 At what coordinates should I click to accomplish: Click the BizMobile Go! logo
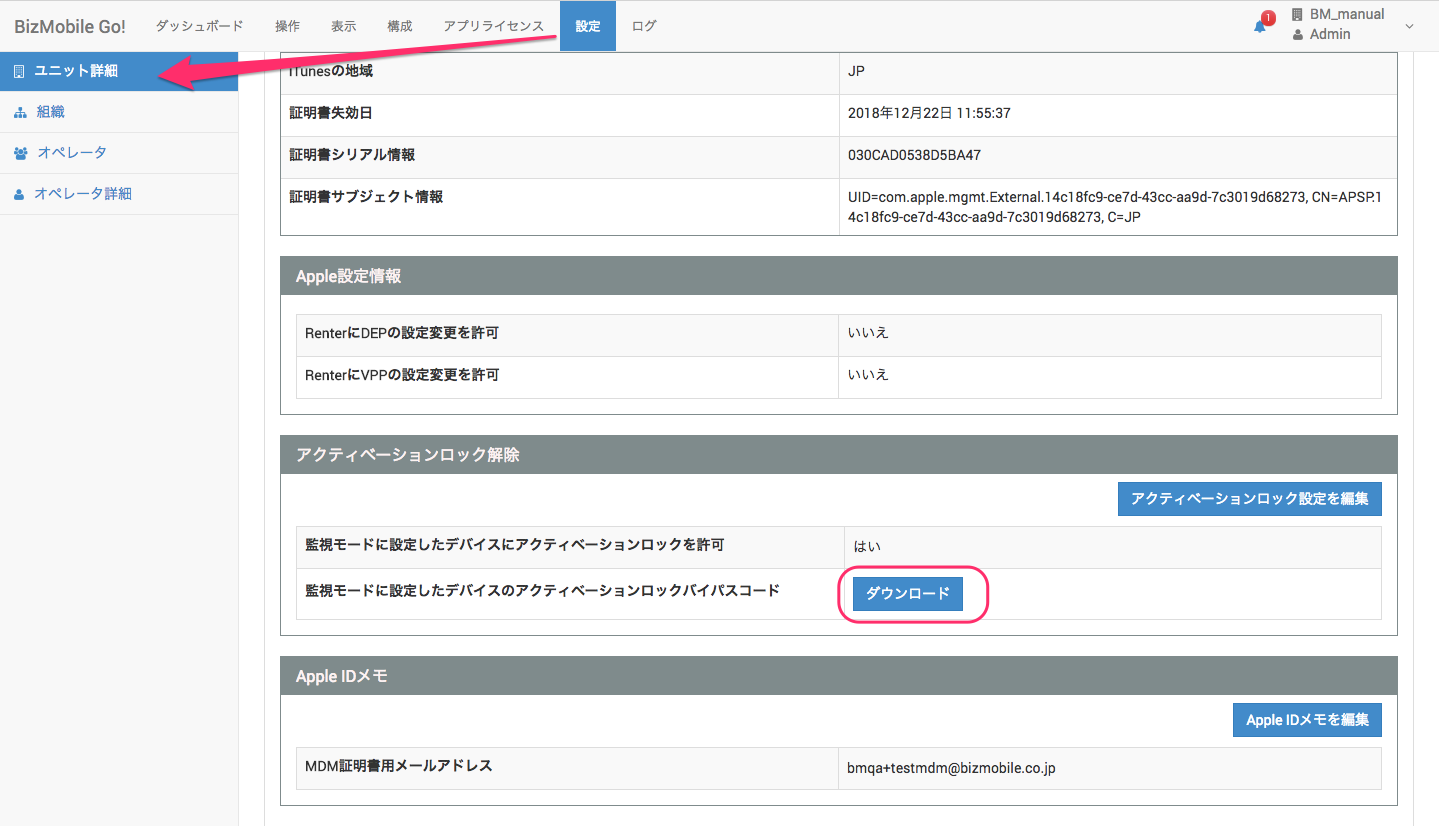[70, 26]
